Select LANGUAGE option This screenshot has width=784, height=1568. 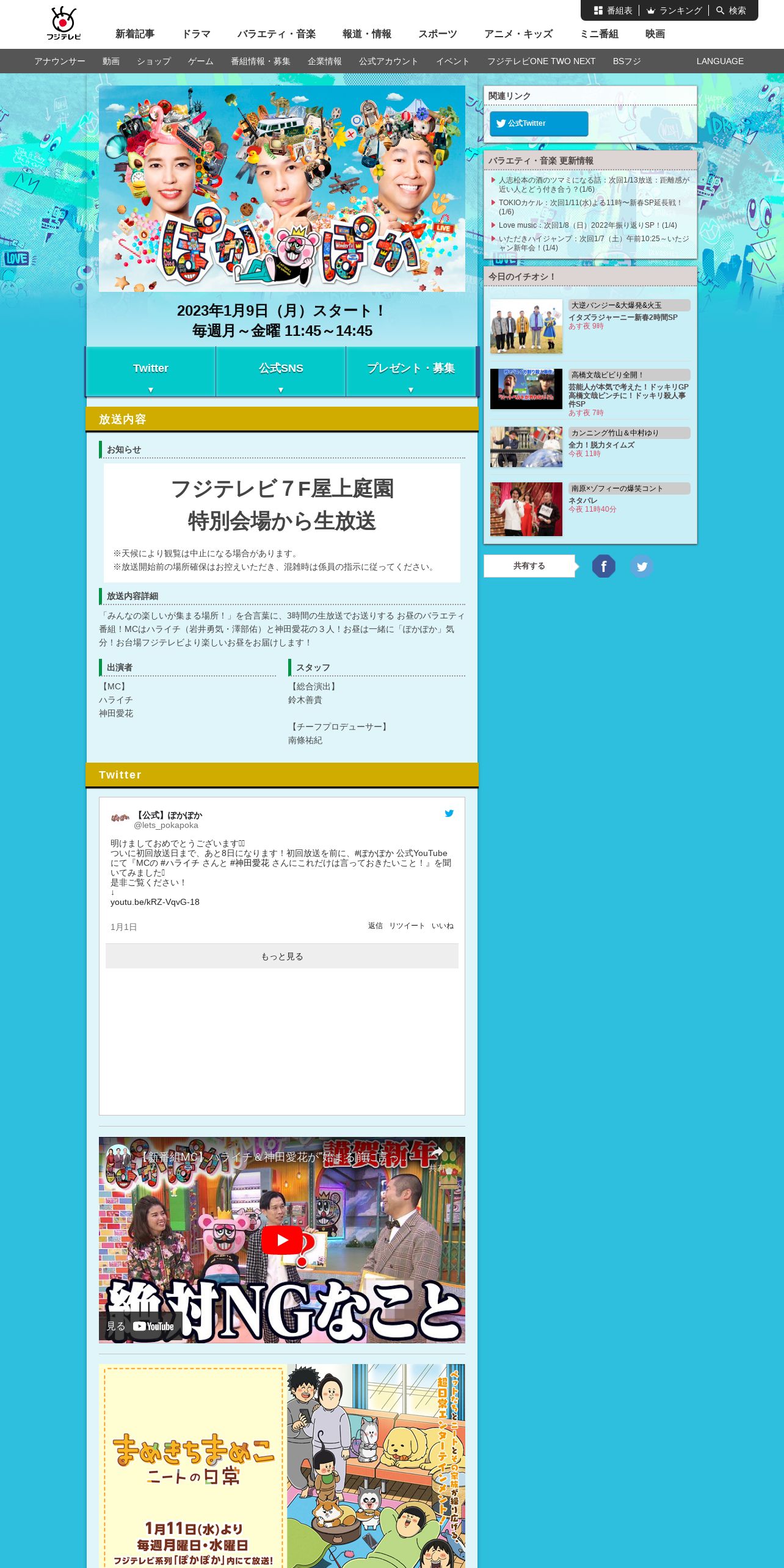tap(720, 61)
